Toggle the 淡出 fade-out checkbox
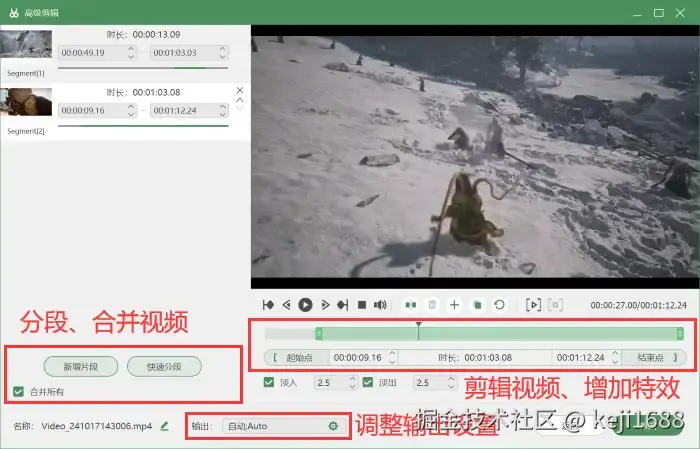The height and width of the screenshot is (449, 700). [368, 382]
